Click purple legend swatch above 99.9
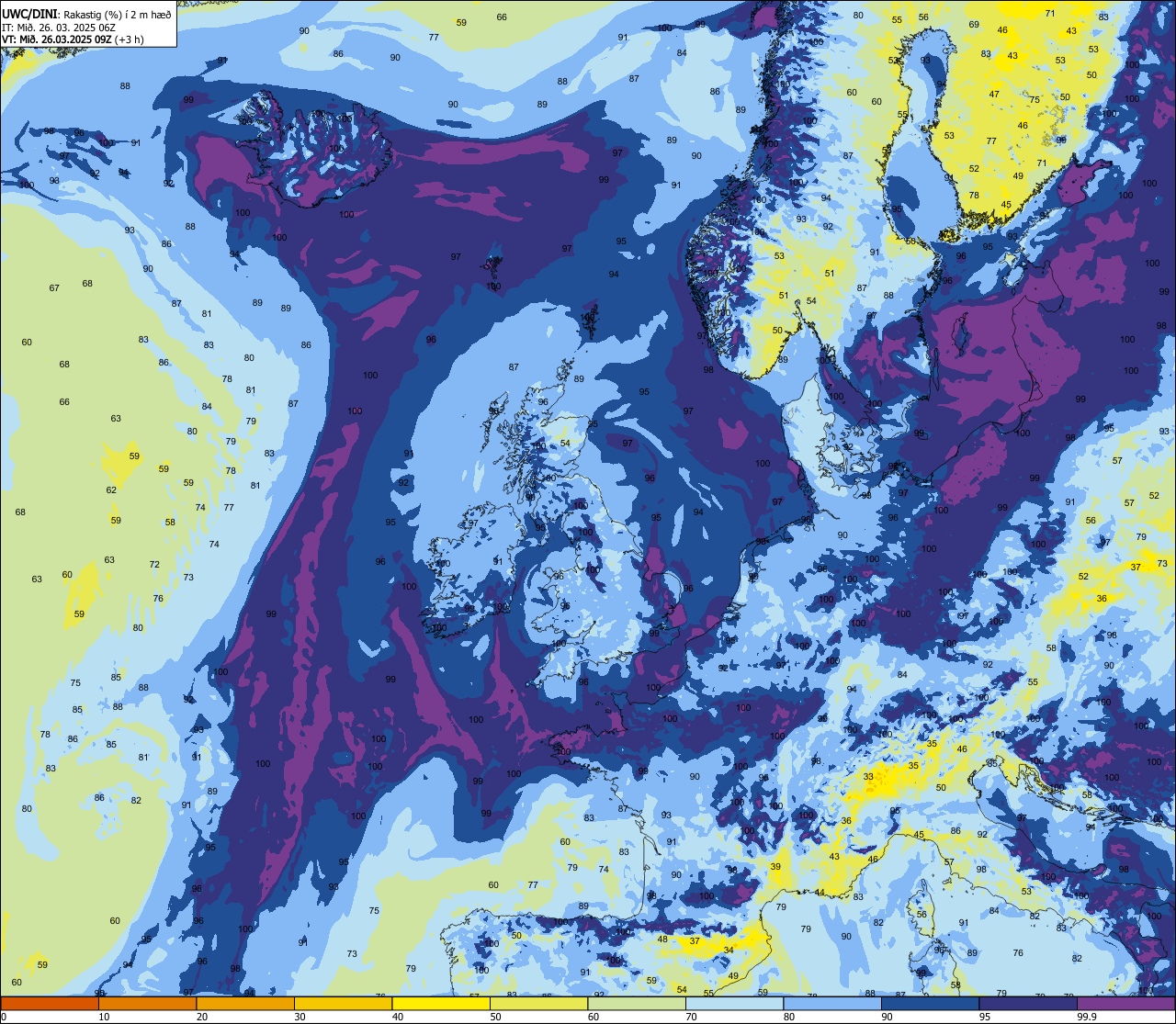 [x=1125, y=1004]
